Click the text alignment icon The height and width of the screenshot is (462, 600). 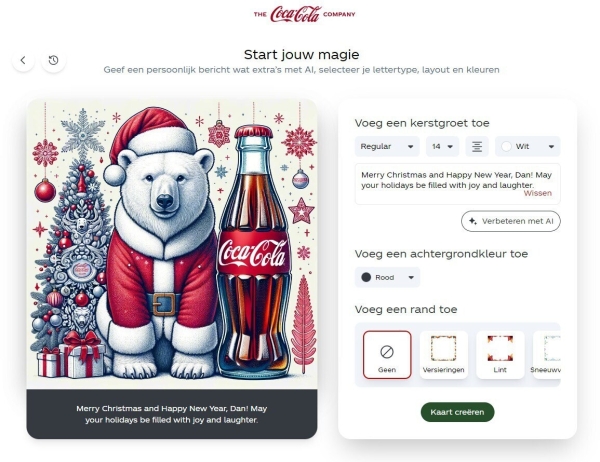[477, 147]
